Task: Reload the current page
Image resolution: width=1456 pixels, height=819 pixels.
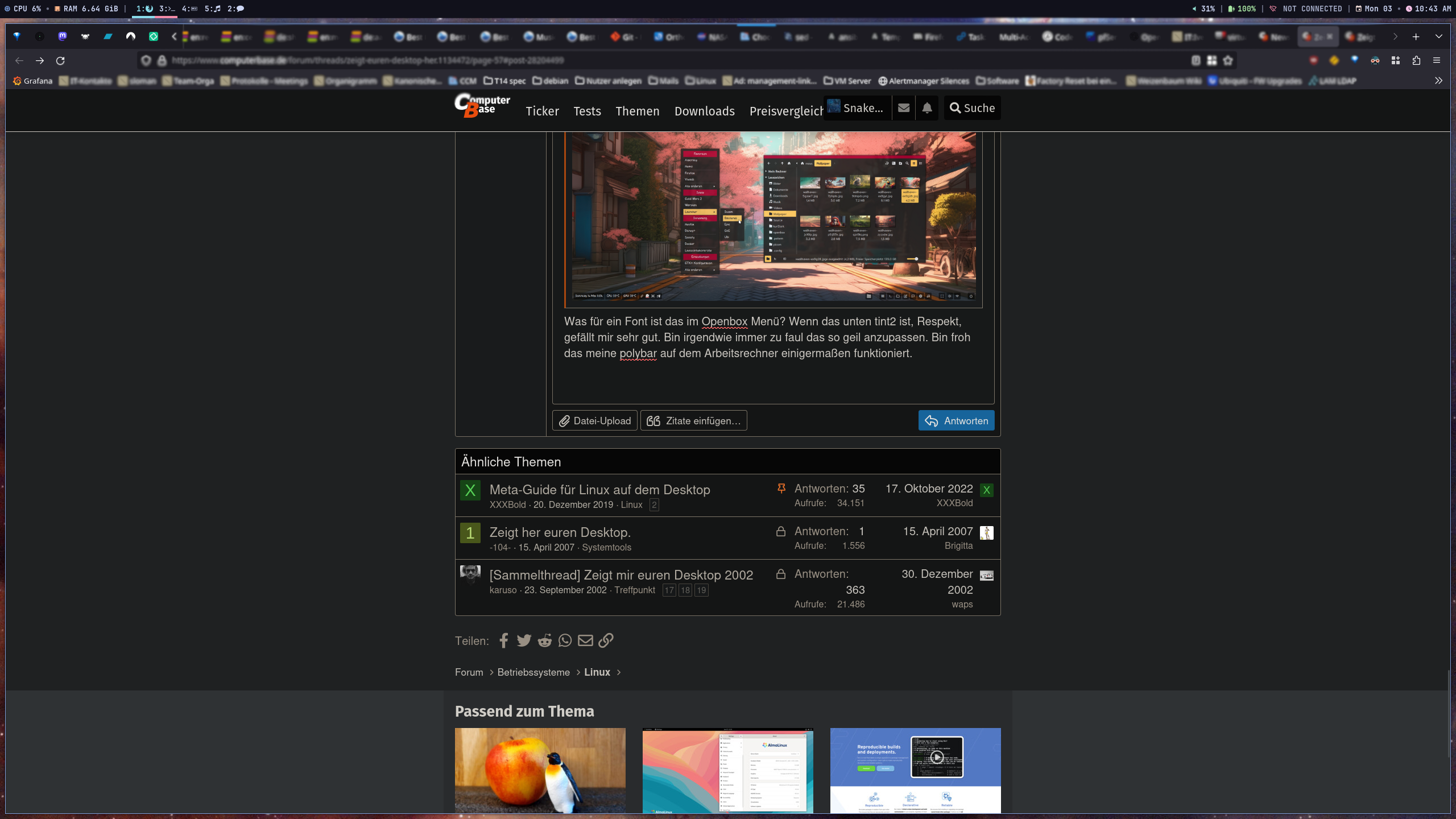Action: click(60, 60)
